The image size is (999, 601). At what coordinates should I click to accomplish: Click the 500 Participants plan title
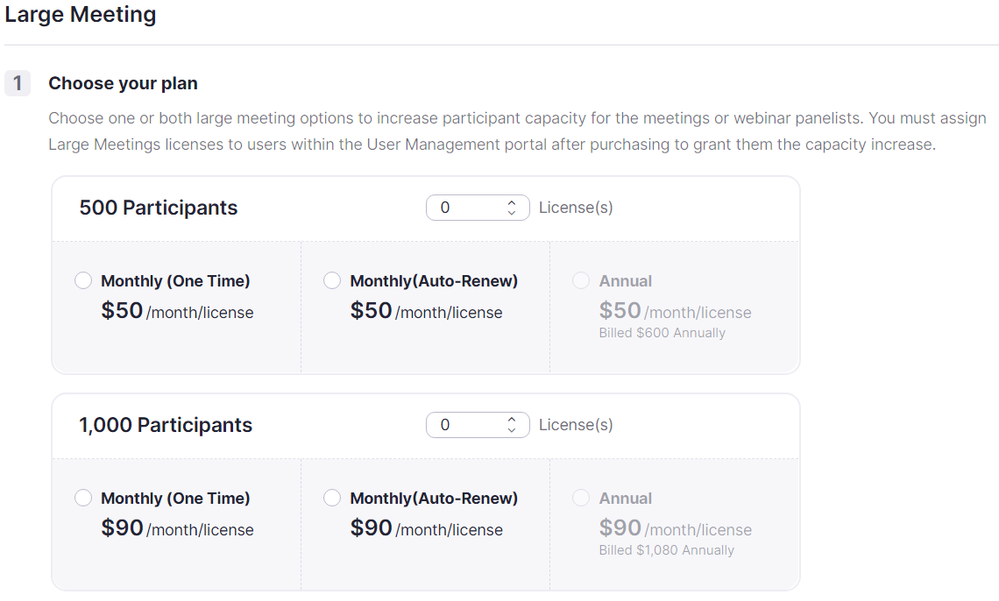[158, 208]
